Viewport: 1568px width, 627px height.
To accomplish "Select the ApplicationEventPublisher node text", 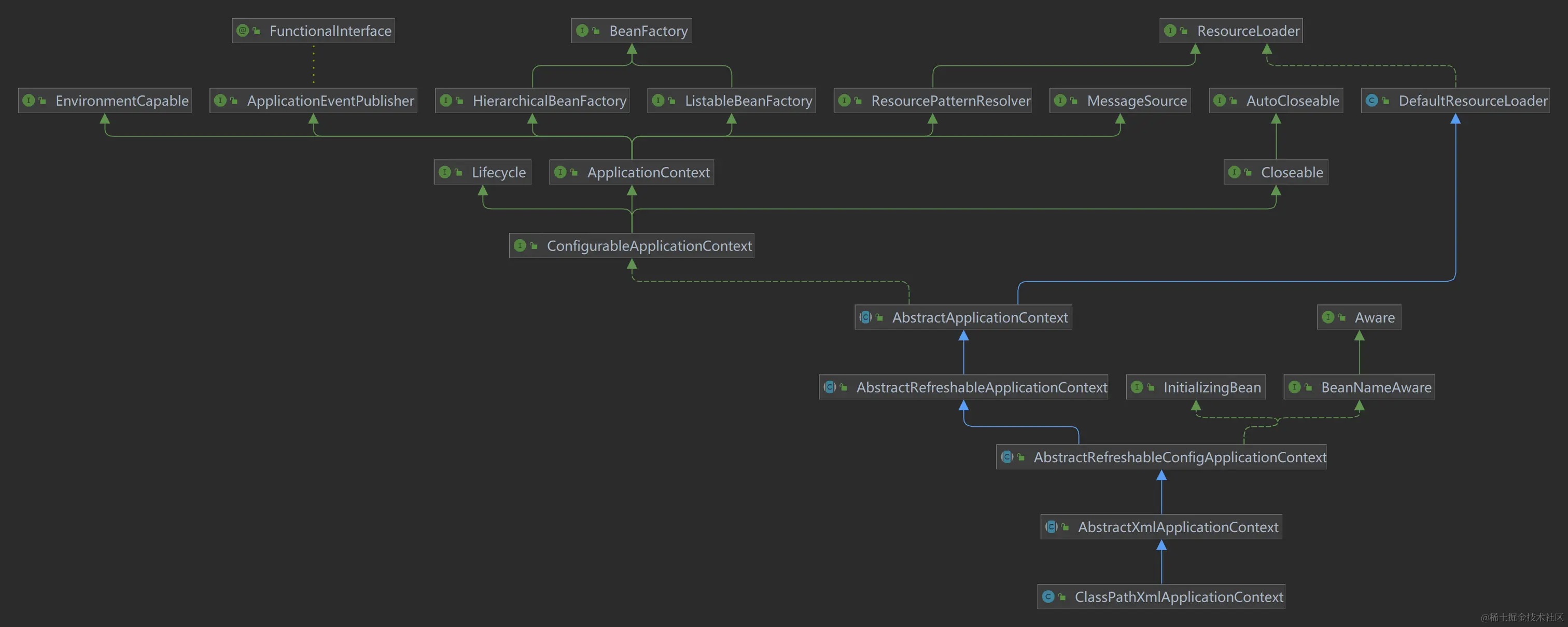I will pos(330,101).
